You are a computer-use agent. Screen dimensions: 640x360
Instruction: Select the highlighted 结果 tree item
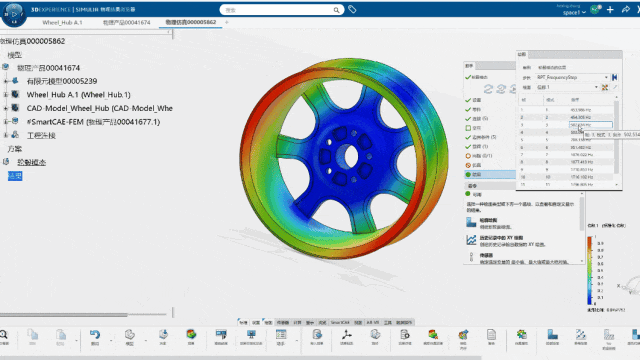pos(15,176)
